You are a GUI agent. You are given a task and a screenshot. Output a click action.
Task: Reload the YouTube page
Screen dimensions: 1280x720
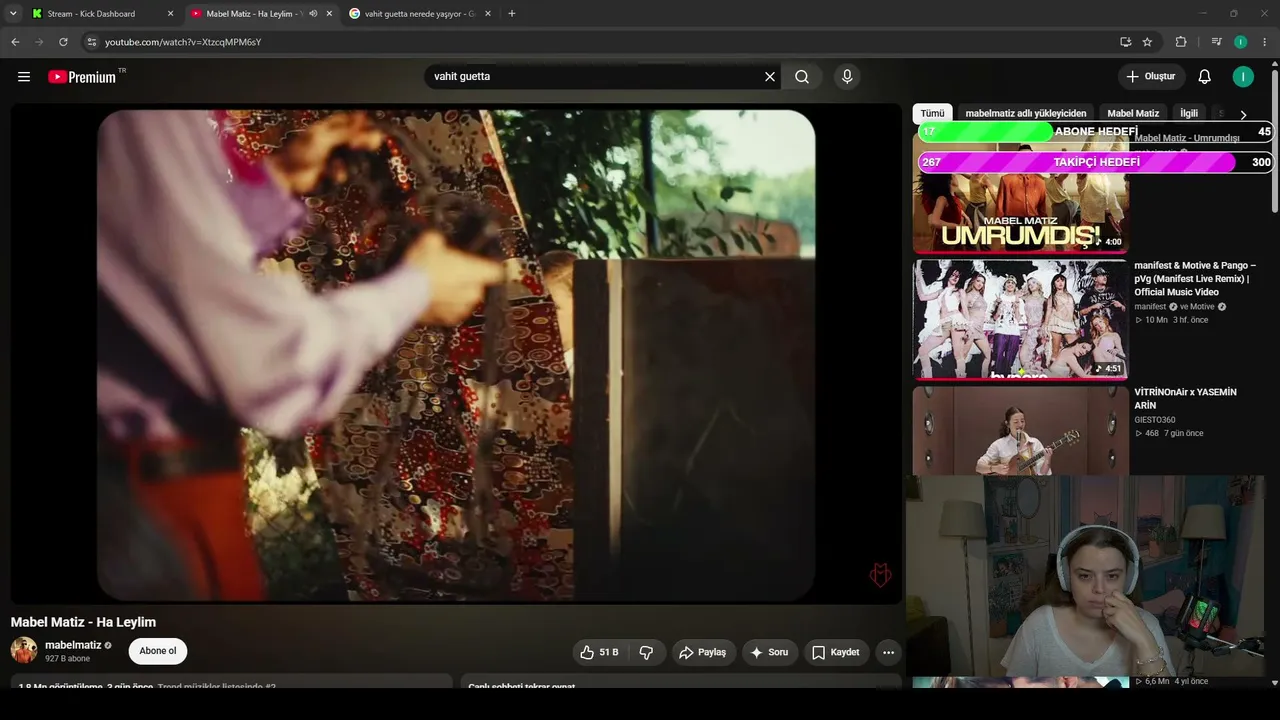pyautogui.click(x=63, y=42)
